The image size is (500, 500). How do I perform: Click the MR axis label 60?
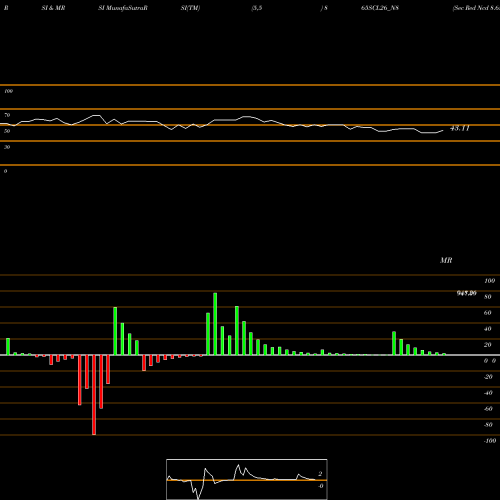coord(488,313)
